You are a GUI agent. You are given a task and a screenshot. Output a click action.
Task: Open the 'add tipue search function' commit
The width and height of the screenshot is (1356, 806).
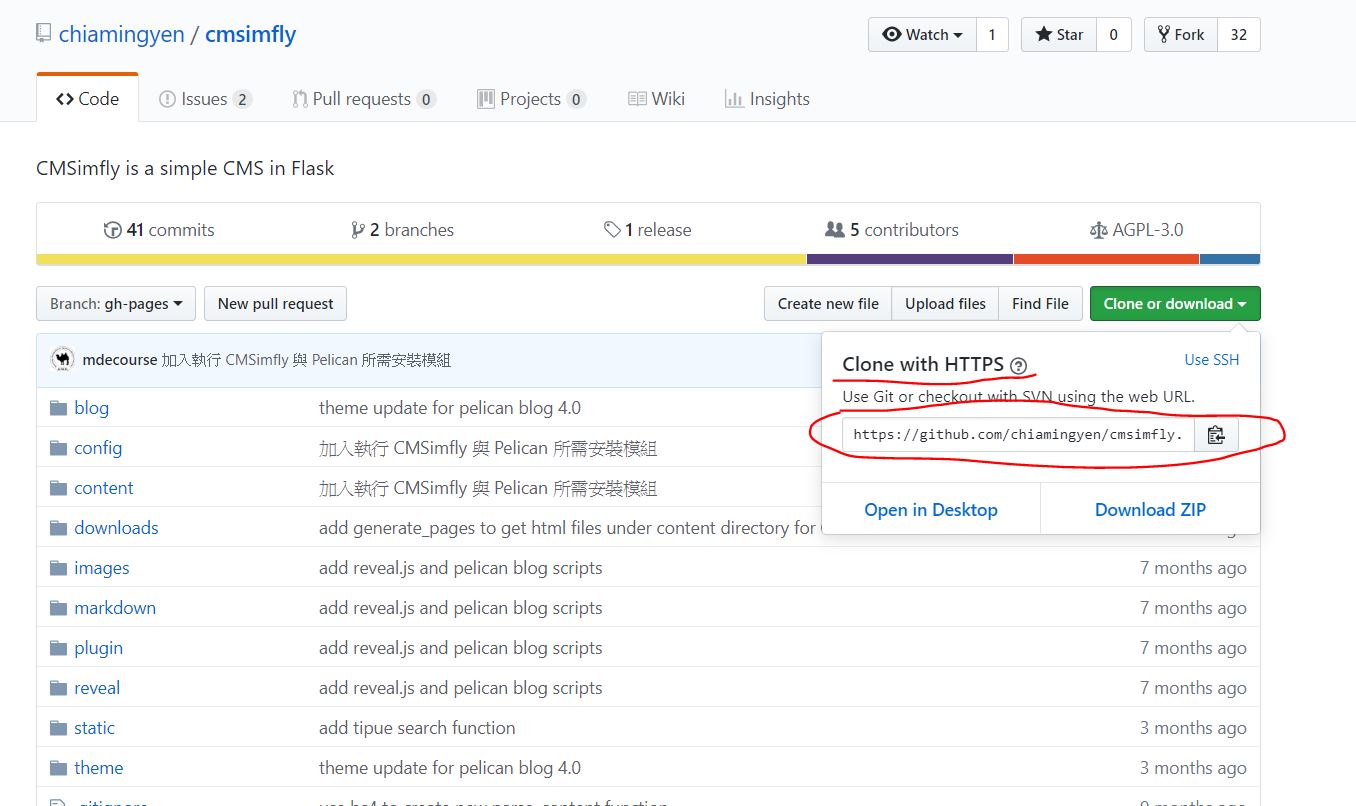(417, 728)
